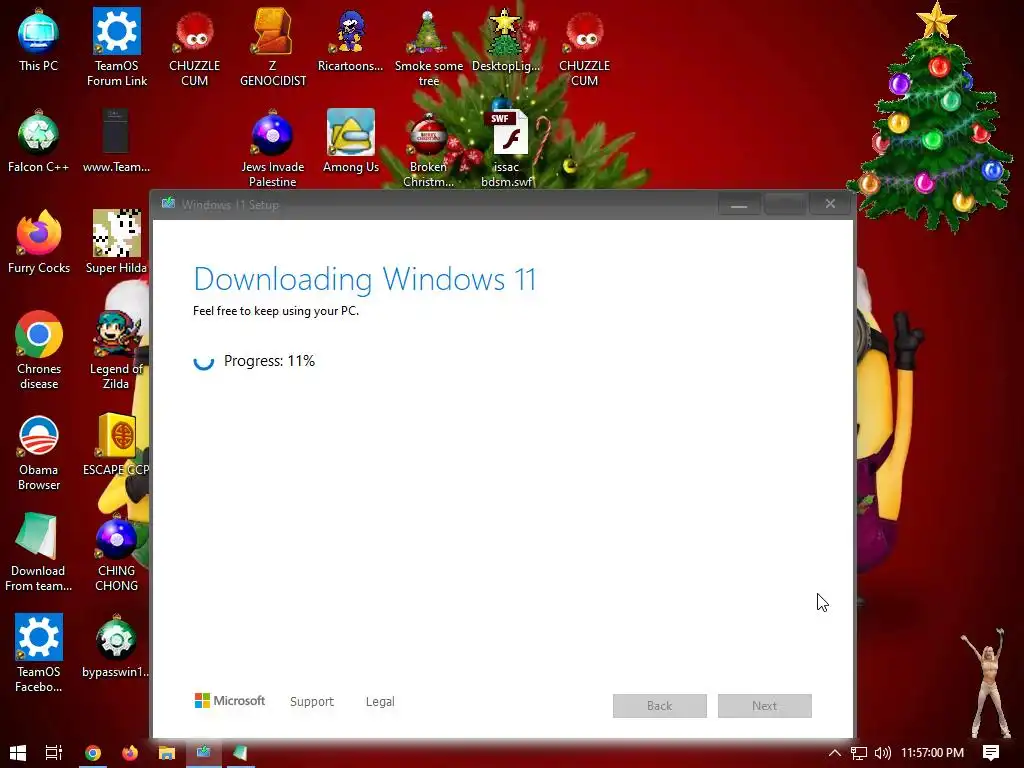The image size is (1024, 768).
Task: Close the Windows 11 Setup window
Action: click(830, 204)
